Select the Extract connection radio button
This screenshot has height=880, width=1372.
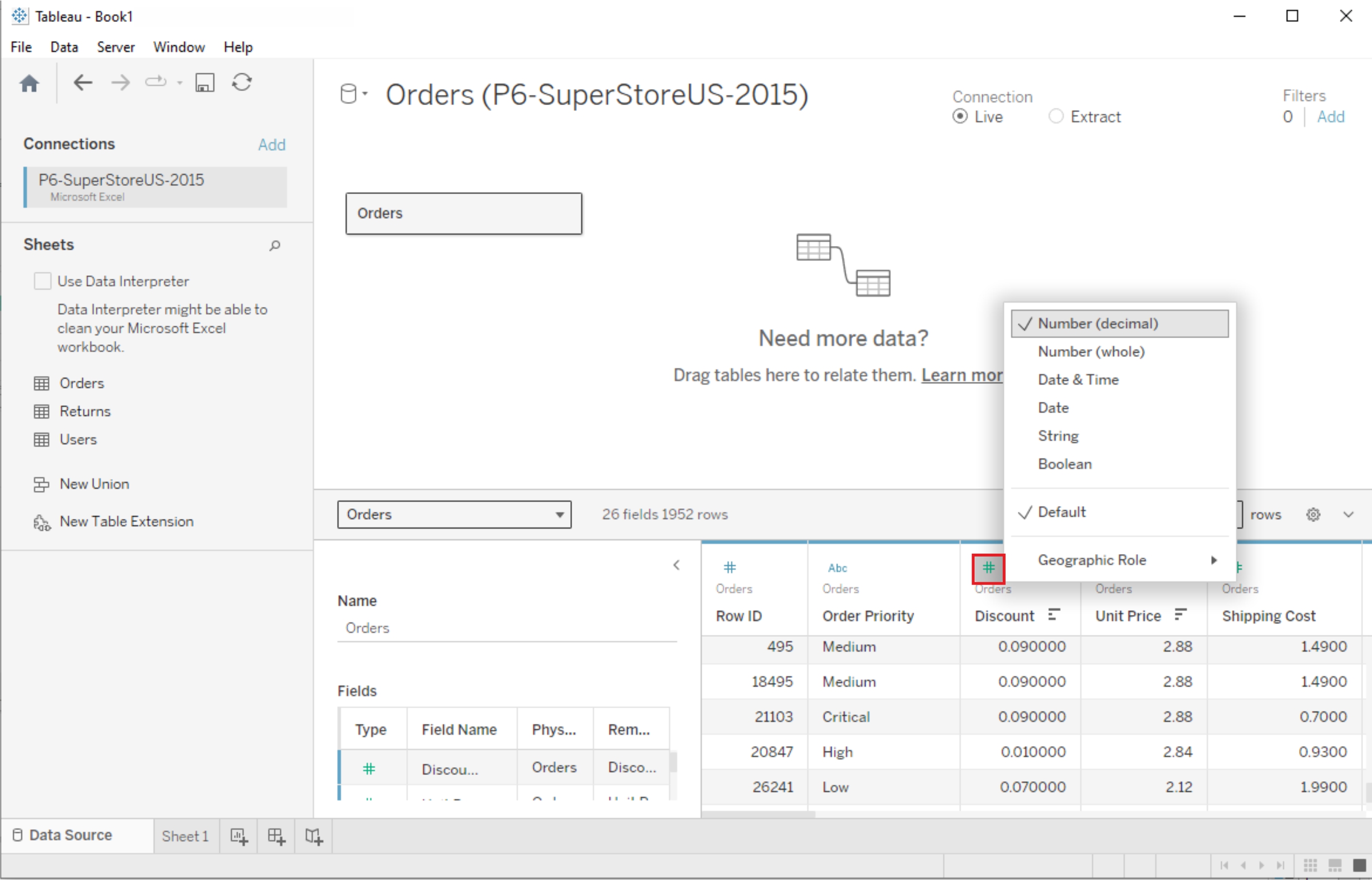tap(1056, 117)
